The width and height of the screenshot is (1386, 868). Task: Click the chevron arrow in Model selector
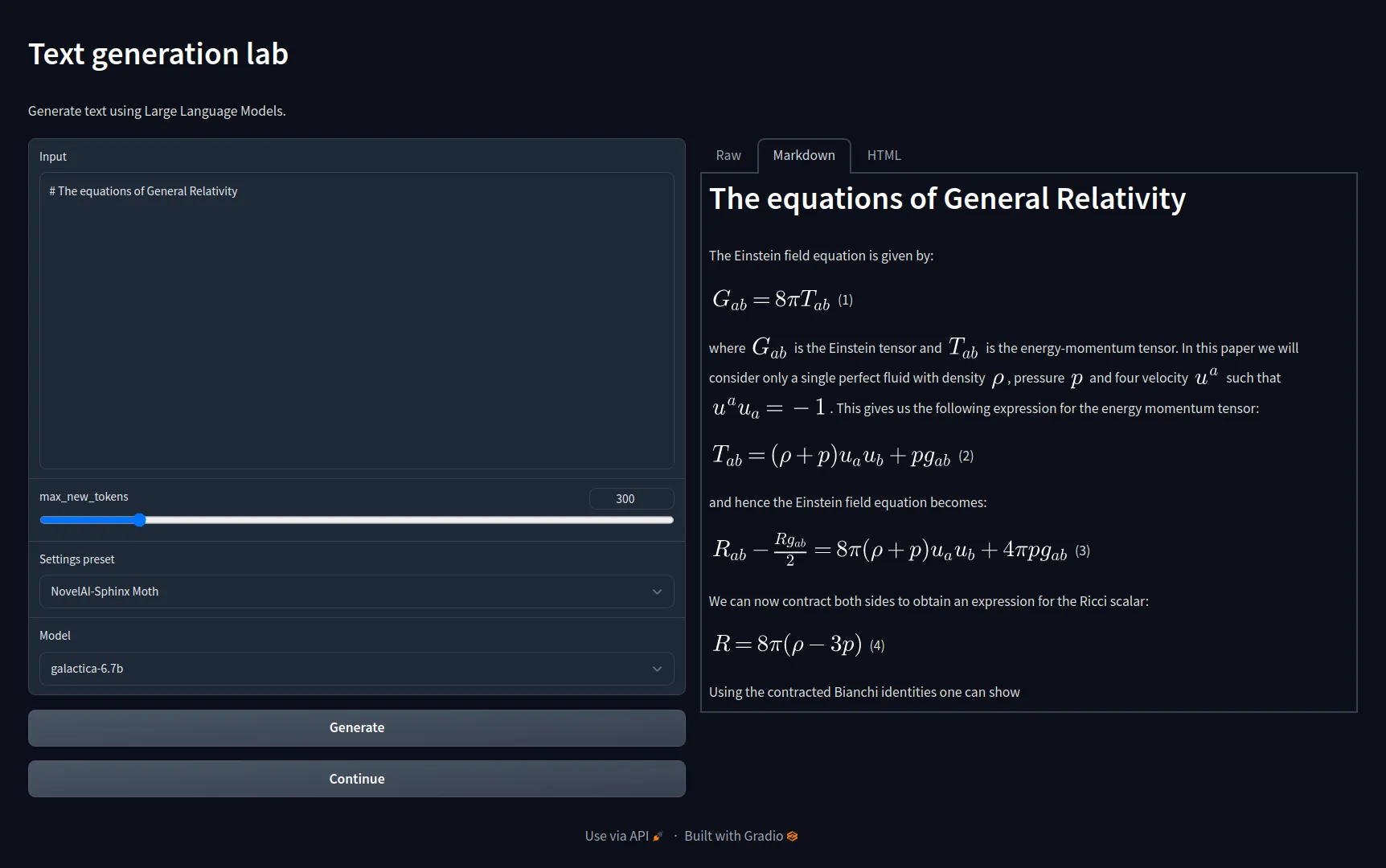pos(657,669)
